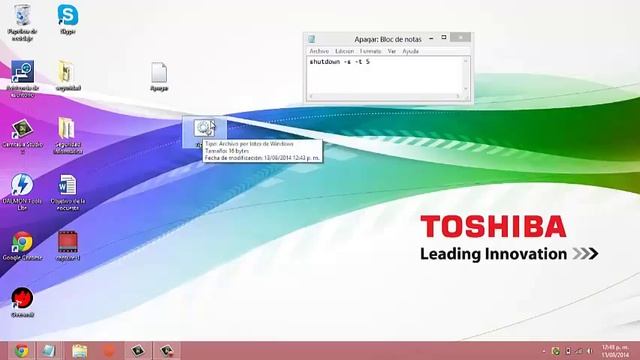The height and width of the screenshot is (360, 640).
Task: Click Notepad vertical scrollbar down arrow
Action: [x=465, y=89]
